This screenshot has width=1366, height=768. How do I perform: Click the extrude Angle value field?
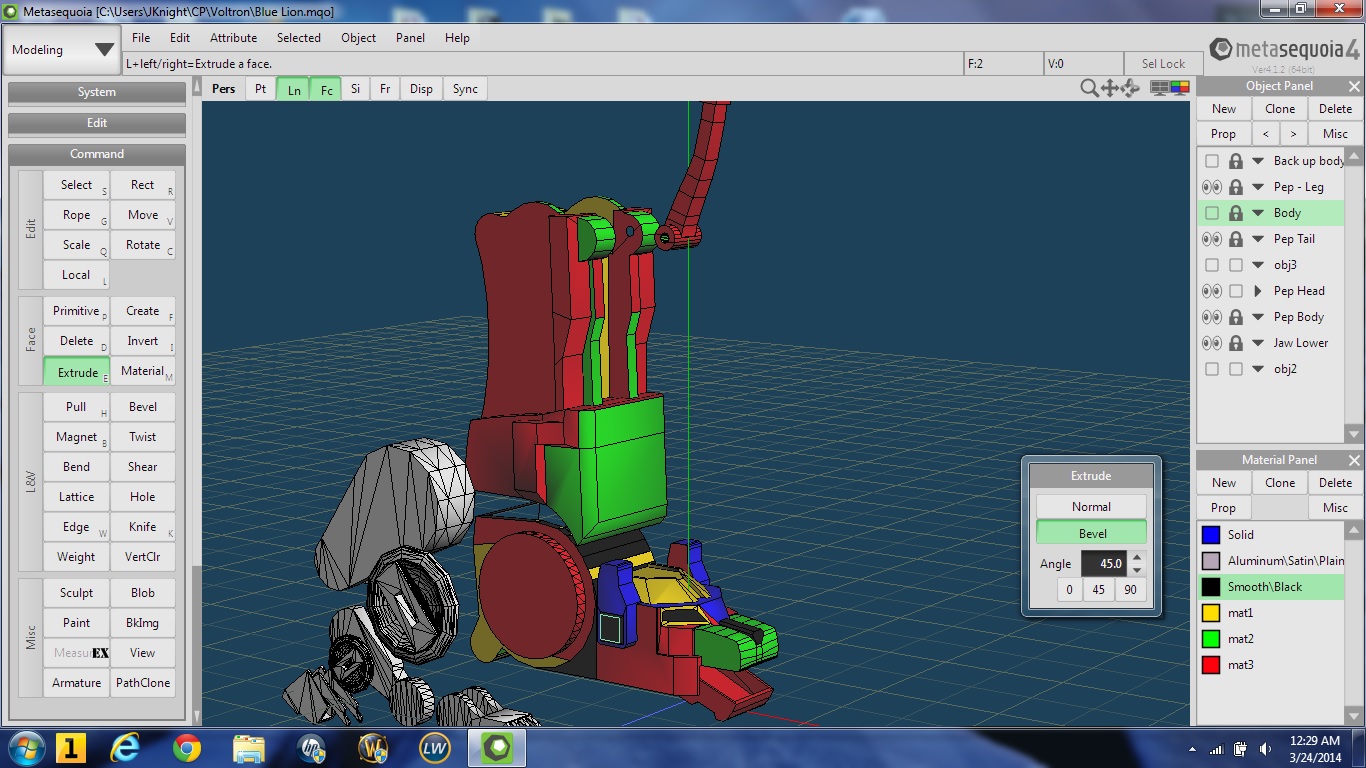pos(1104,563)
